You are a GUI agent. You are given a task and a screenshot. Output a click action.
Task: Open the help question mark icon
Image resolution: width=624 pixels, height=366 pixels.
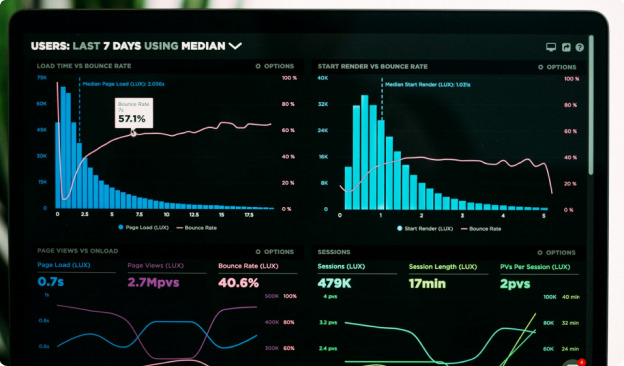(x=580, y=47)
